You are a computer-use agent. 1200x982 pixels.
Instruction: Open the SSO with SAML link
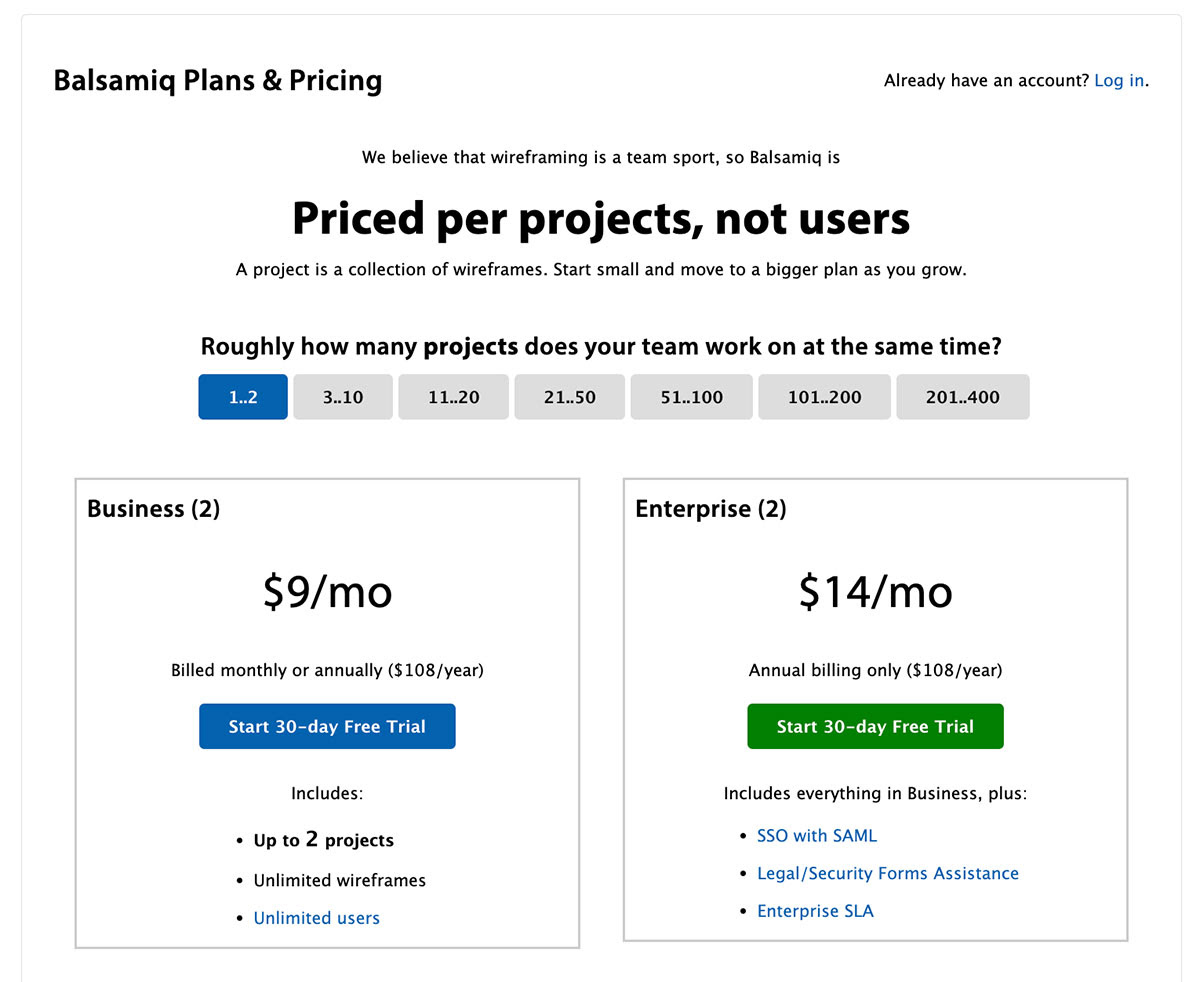(816, 836)
